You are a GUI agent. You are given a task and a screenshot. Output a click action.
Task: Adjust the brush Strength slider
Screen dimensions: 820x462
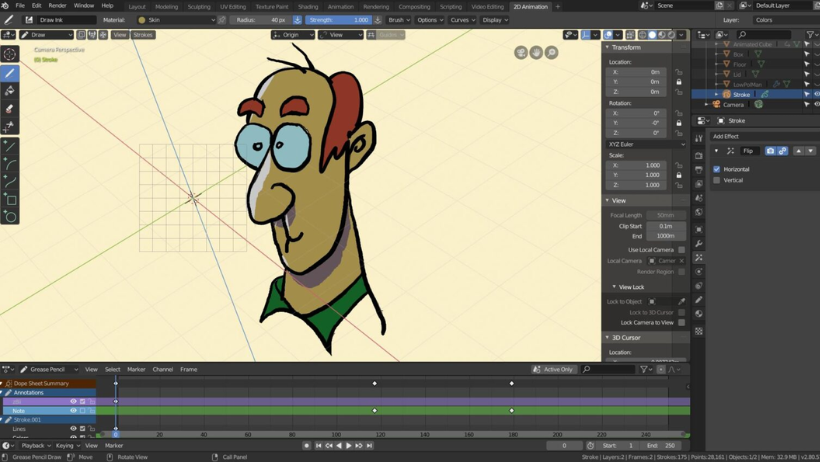(338, 20)
